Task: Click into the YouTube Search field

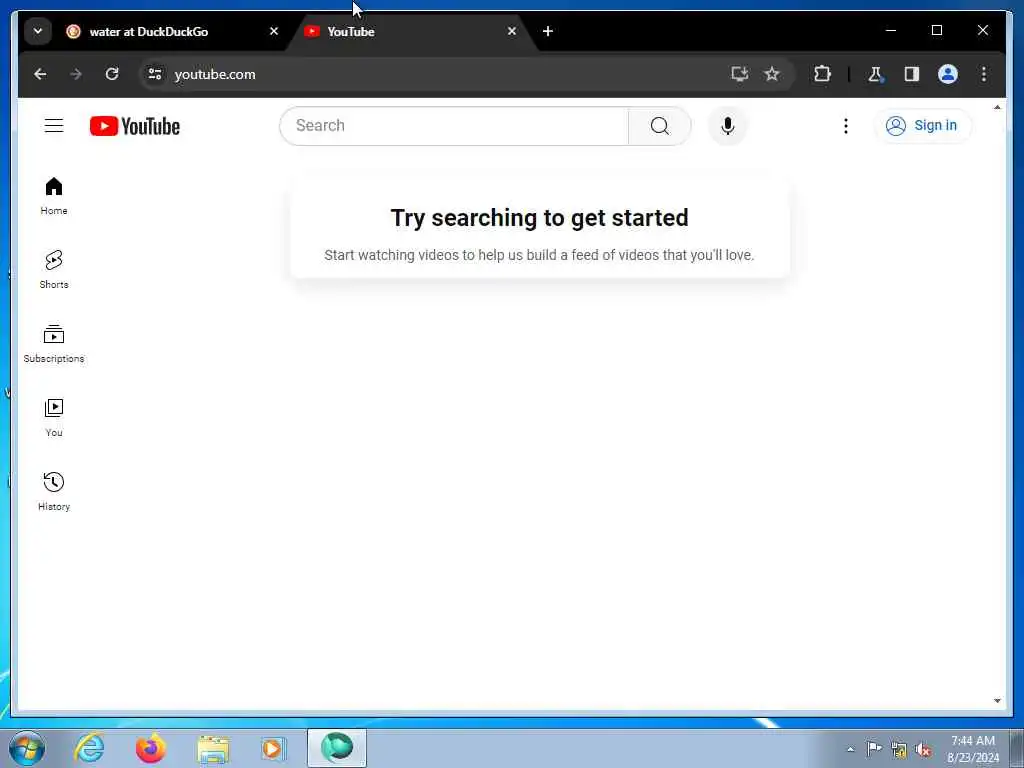Action: pyautogui.click(x=454, y=126)
